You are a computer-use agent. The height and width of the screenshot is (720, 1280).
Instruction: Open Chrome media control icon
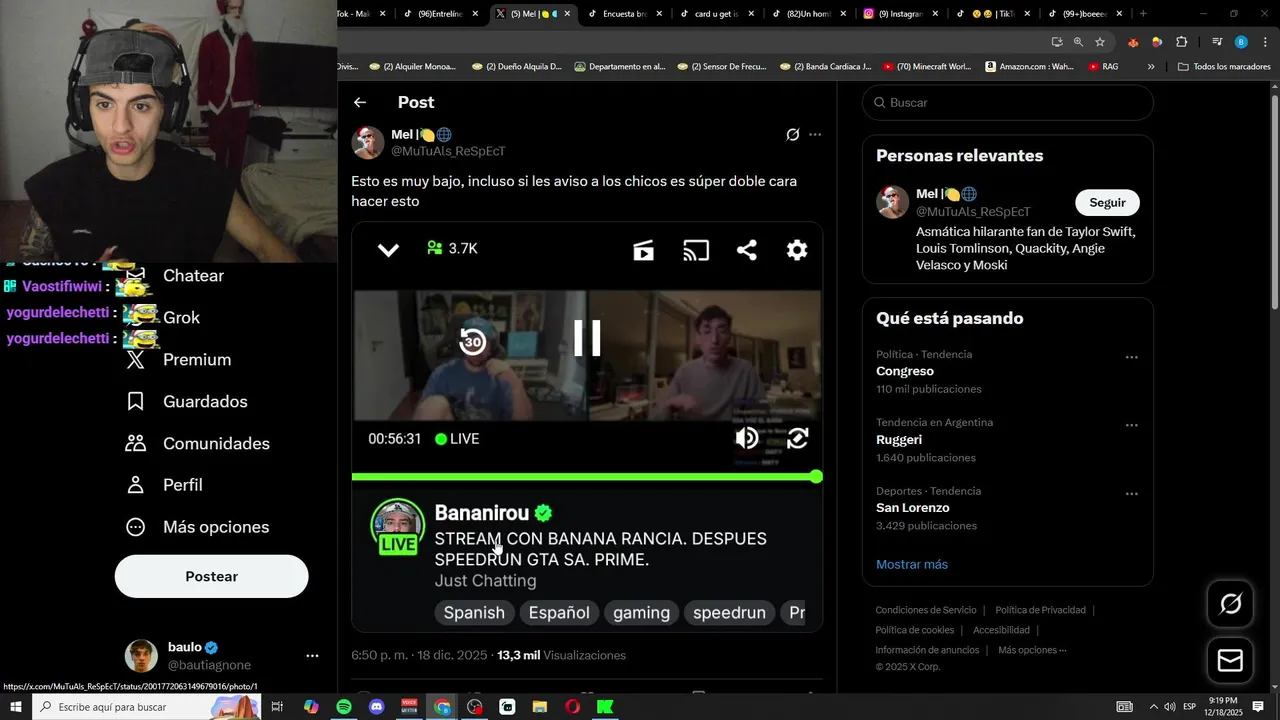point(1217,42)
